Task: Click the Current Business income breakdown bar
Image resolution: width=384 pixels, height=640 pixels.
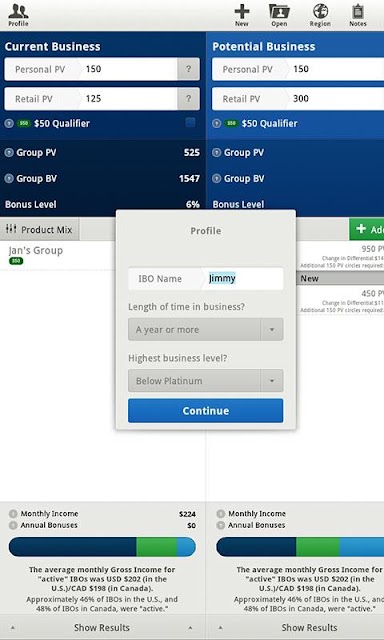Action: click(x=102, y=547)
